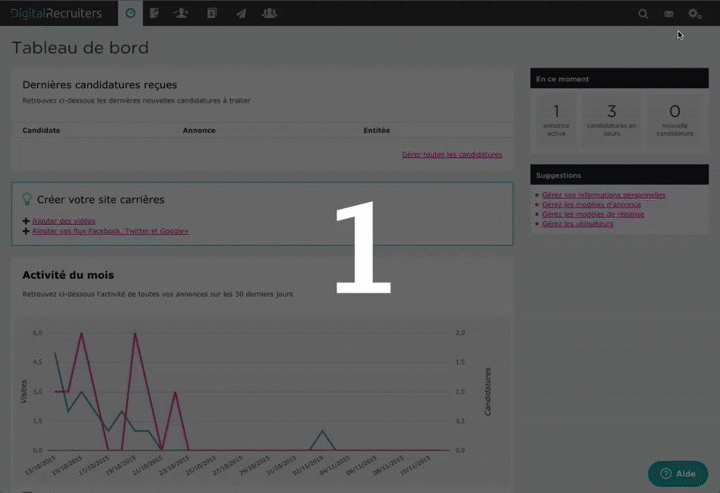Click the lightbulb icon beside Créer votre site carrières

pos(27,199)
